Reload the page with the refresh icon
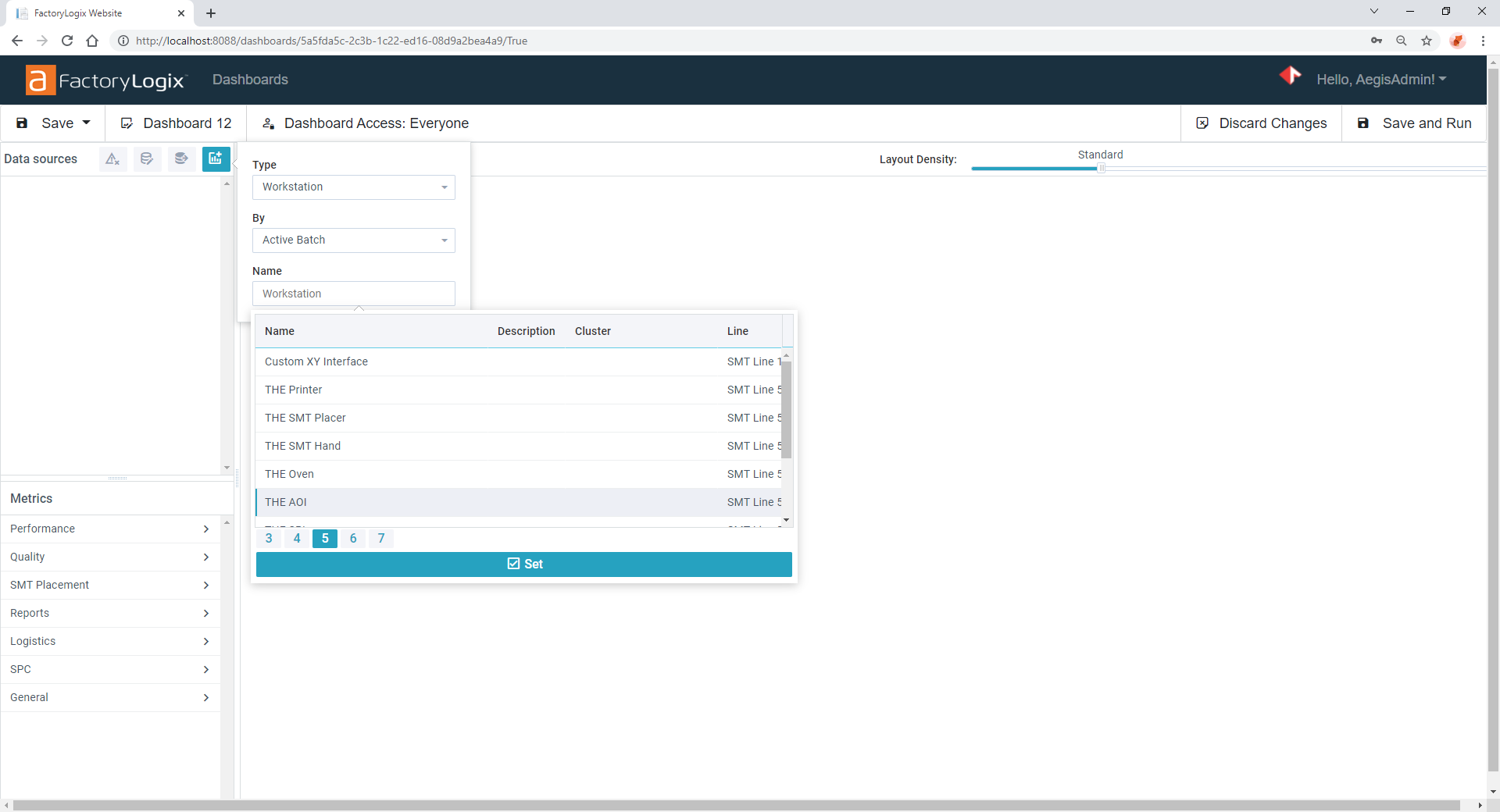 (x=67, y=41)
